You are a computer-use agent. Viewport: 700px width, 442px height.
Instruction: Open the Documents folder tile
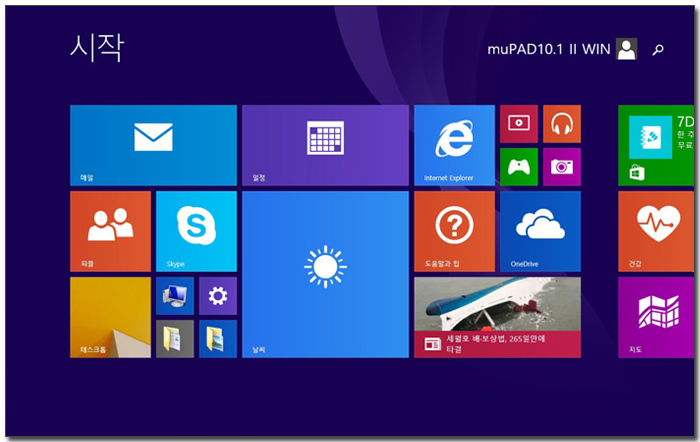(x=175, y=339)
